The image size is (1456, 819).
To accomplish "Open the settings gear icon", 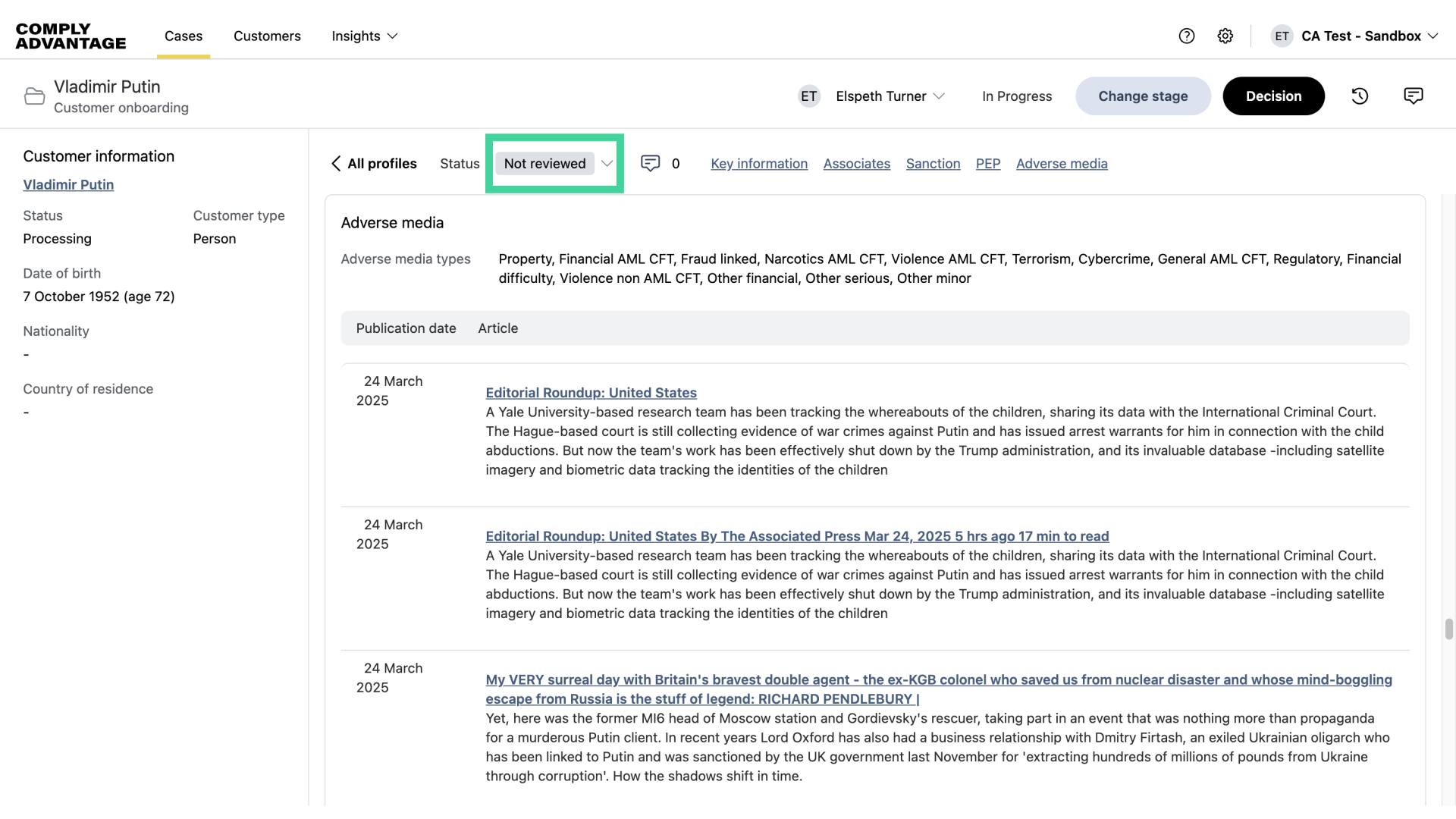I will (x=1225, y=36).
